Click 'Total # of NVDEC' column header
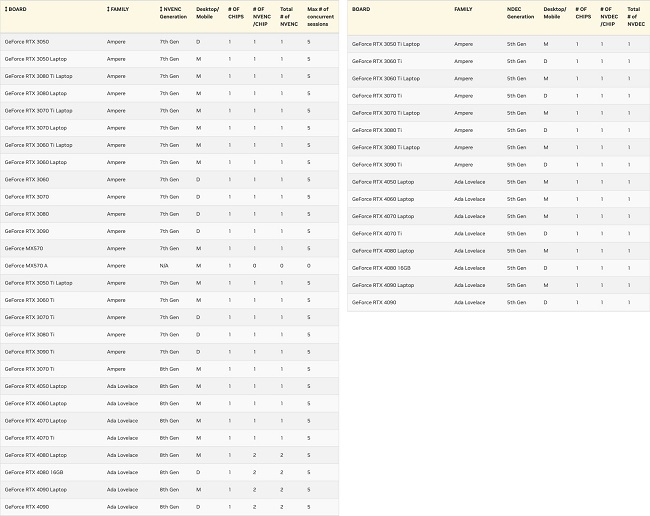 coord(636,17)
